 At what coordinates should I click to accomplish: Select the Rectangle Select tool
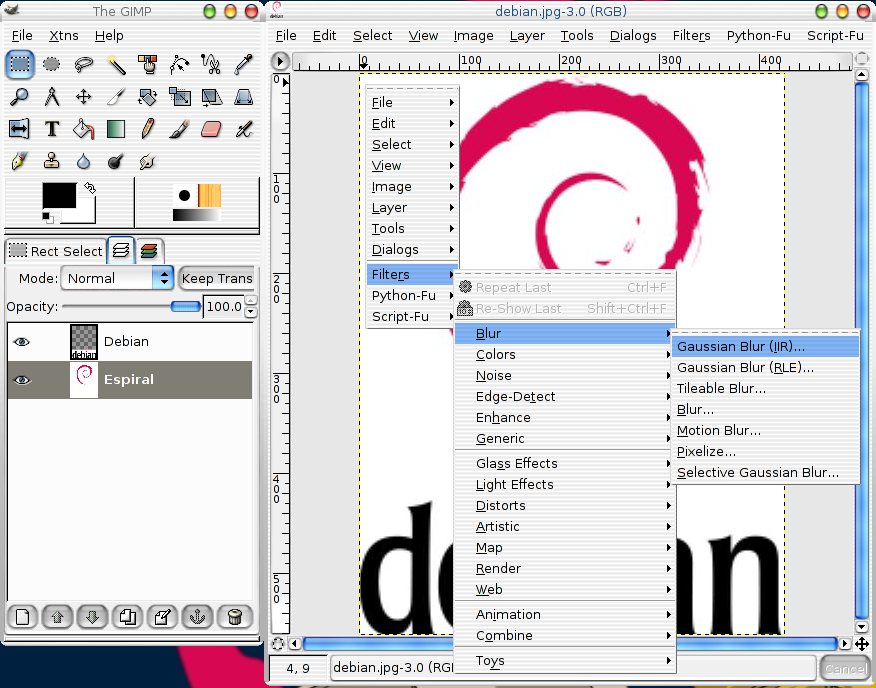click(20, 64)
